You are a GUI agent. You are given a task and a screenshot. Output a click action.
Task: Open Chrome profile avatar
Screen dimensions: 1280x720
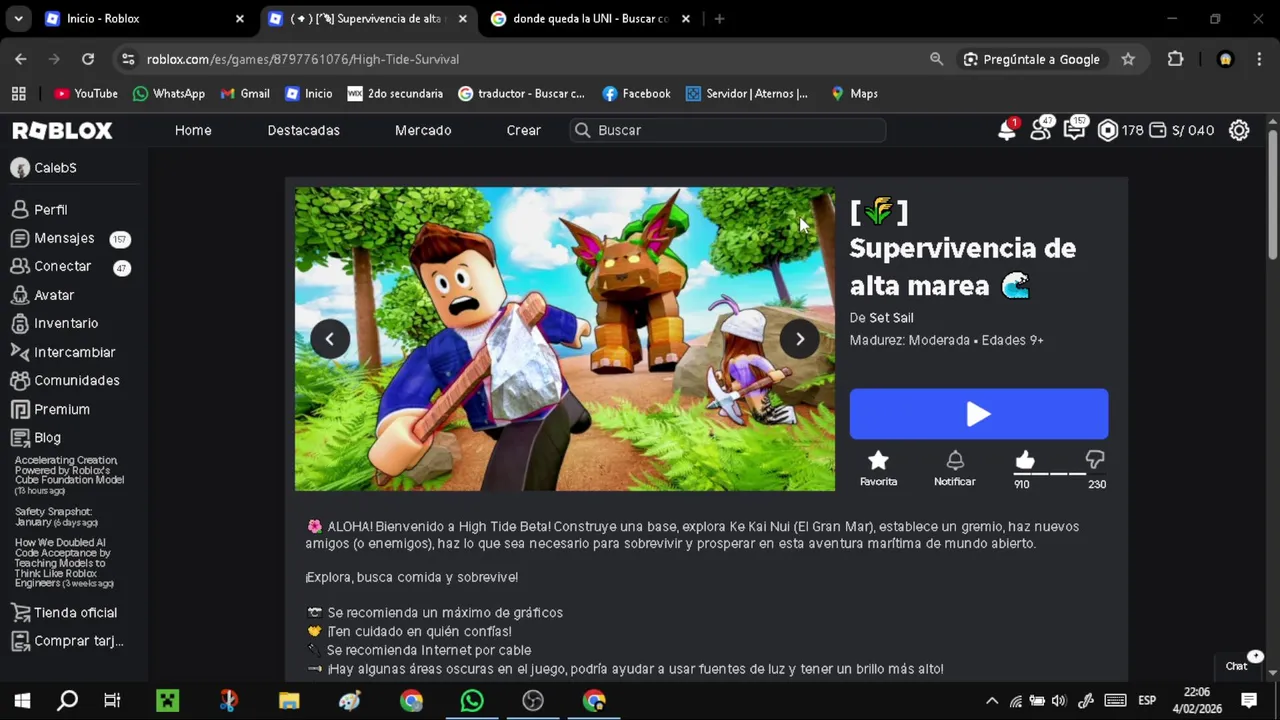pos(1225,59)
